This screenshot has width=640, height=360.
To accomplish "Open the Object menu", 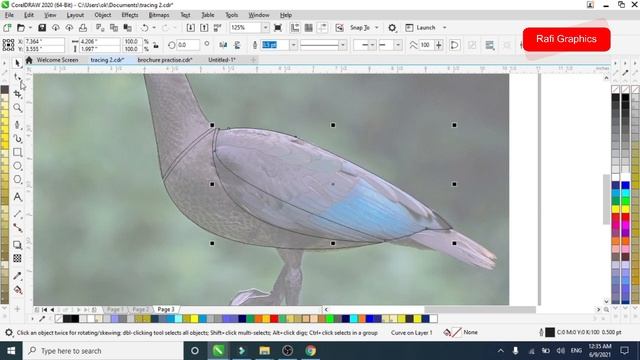I will [x=102, y=15].
